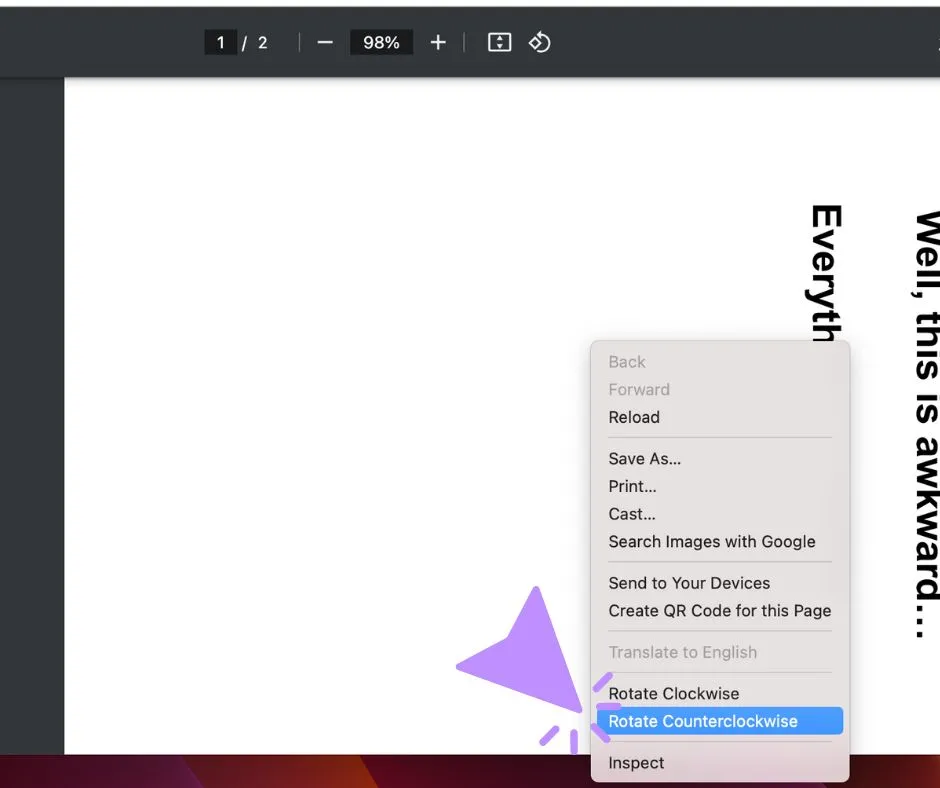Click Reload in the context menu
Screen dimensions: 940x788
[x=634, y=417]
